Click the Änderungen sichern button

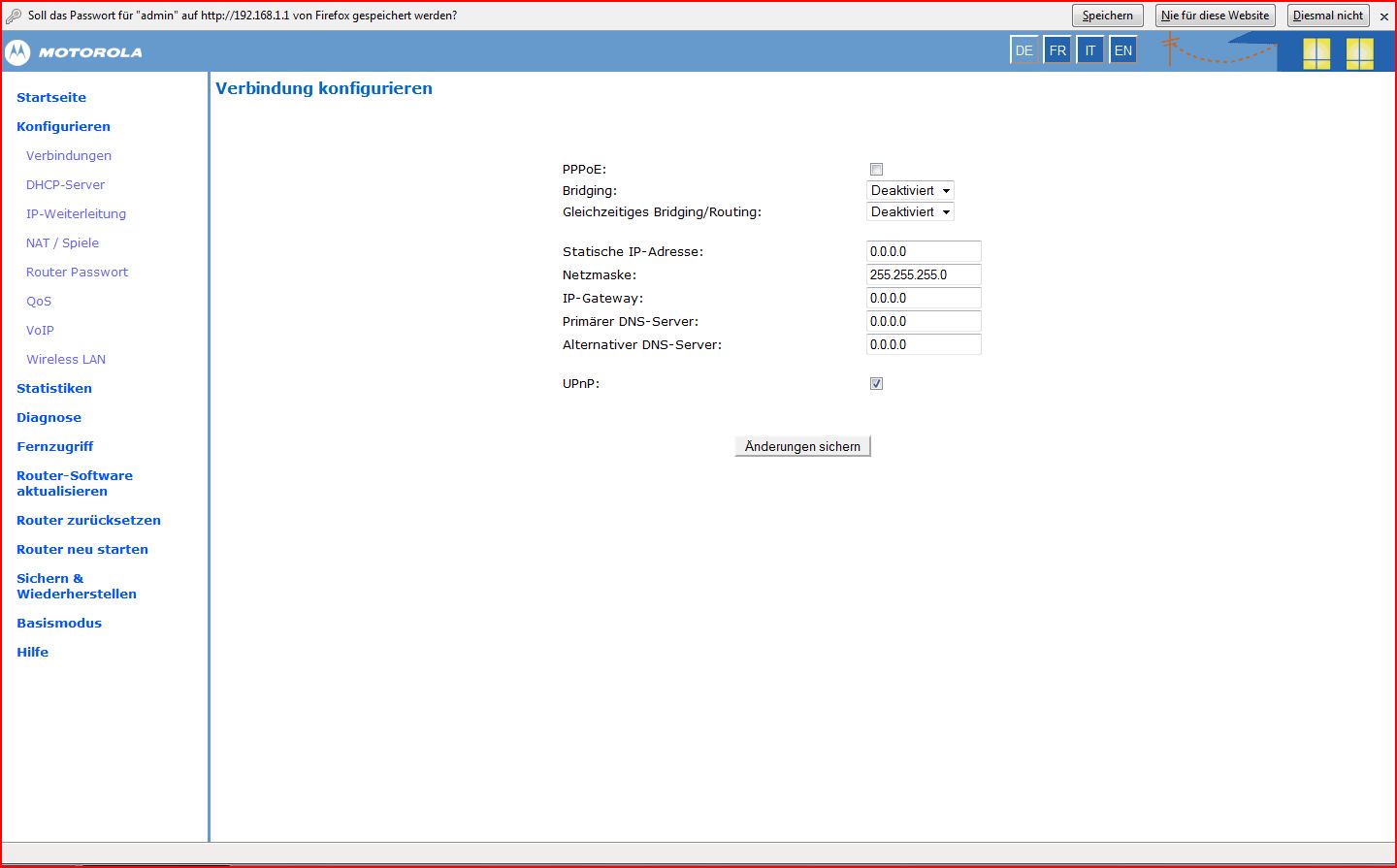click(x=802, y=446)
